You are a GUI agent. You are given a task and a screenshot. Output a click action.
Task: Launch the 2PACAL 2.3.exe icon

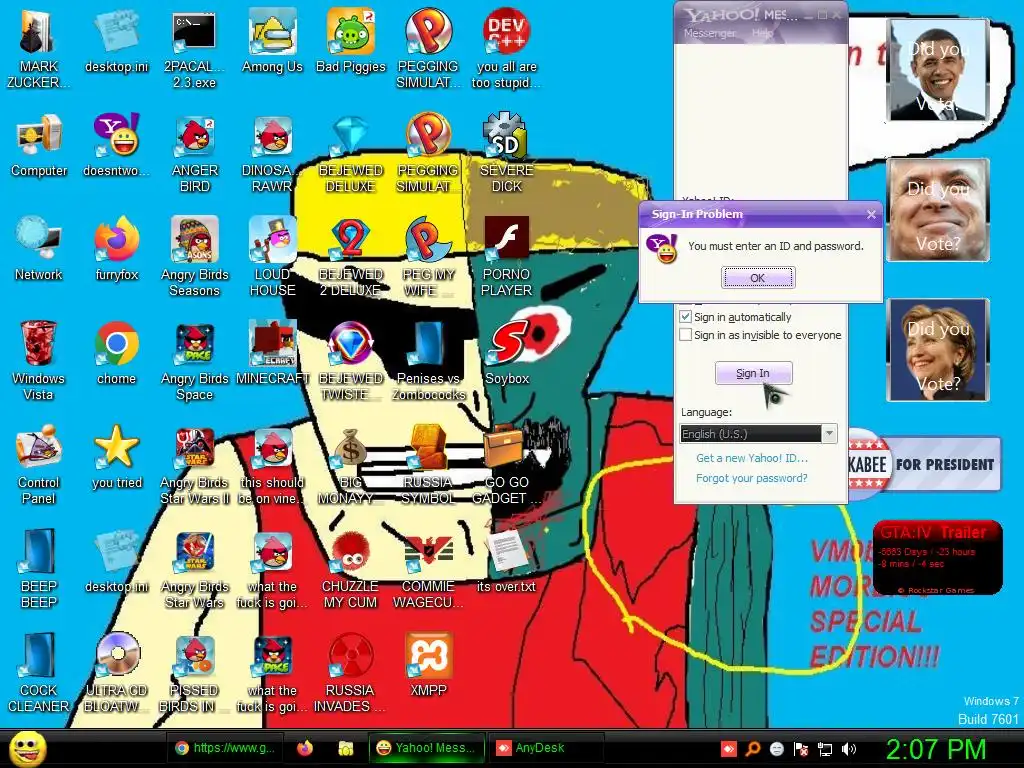[x=194, y=49]
